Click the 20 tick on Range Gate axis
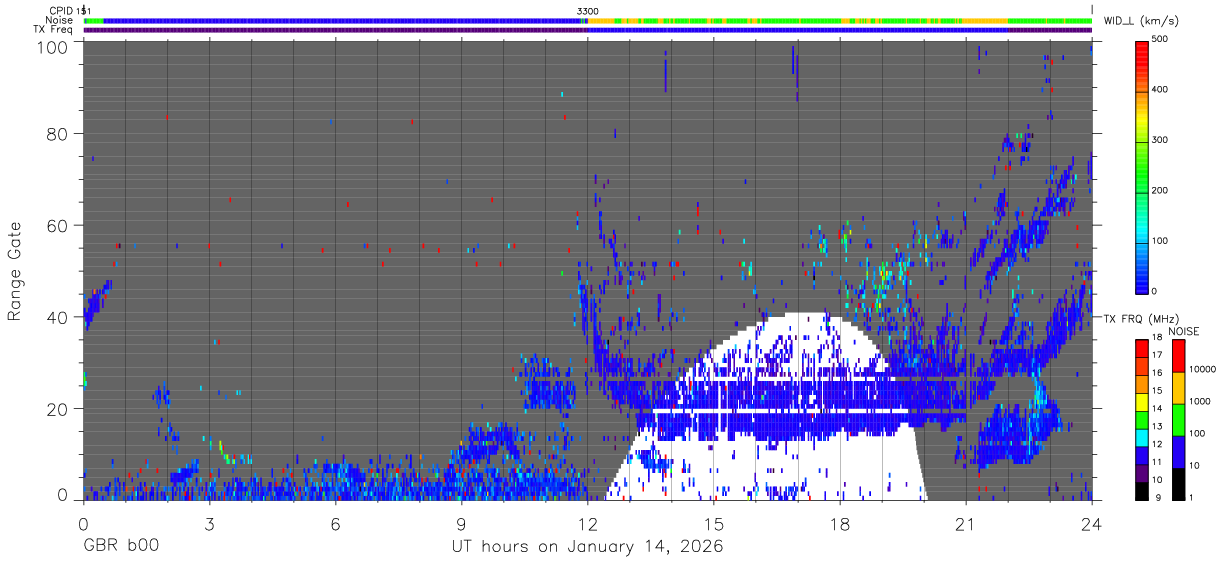Viewport: 1228px width, 567px height. click(x=58, y=409)
